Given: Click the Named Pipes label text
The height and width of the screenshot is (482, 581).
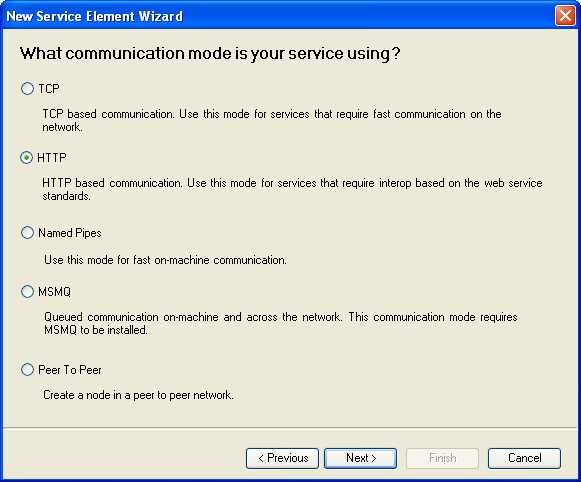Looking at the screenshot, I should (70, 233).
